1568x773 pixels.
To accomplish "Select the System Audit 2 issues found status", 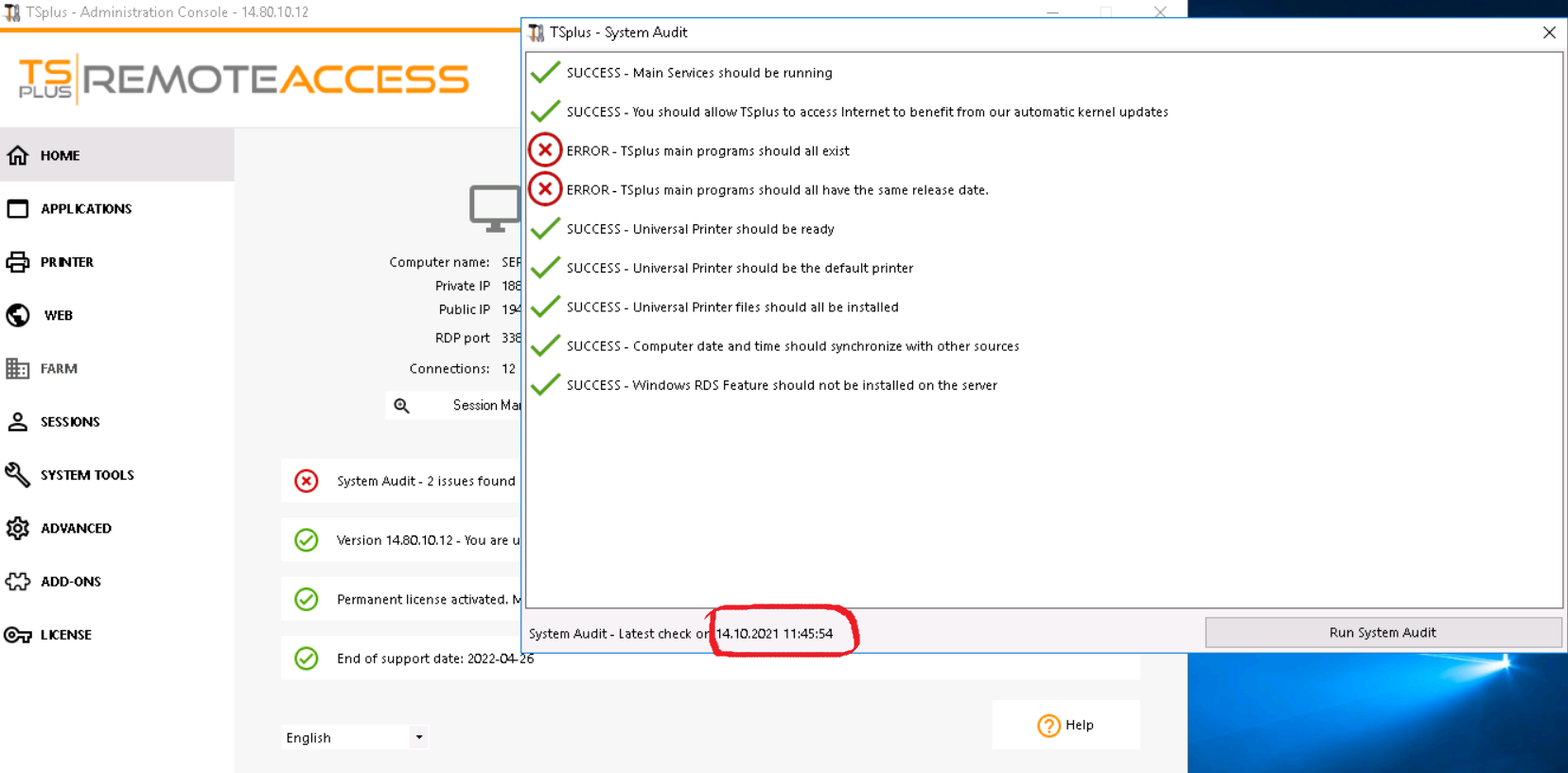I will [425, 481].
